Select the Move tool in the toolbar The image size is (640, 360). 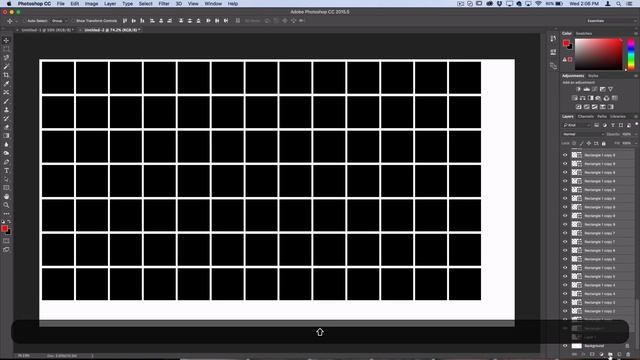tap(6, 40)
